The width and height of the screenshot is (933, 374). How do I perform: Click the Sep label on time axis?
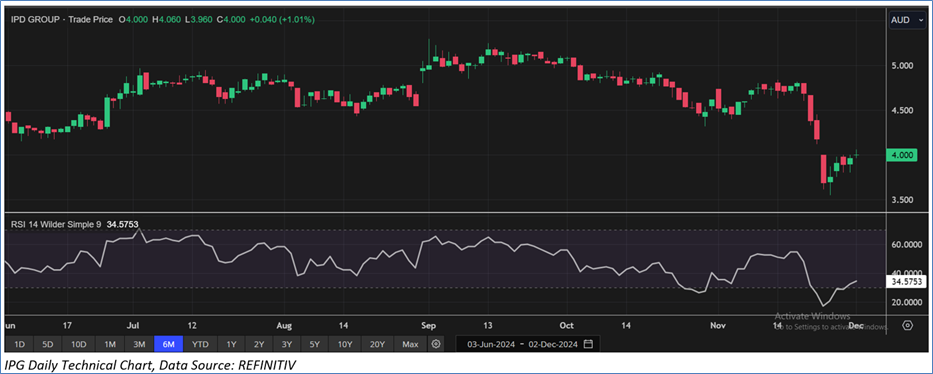coord(428,326)
